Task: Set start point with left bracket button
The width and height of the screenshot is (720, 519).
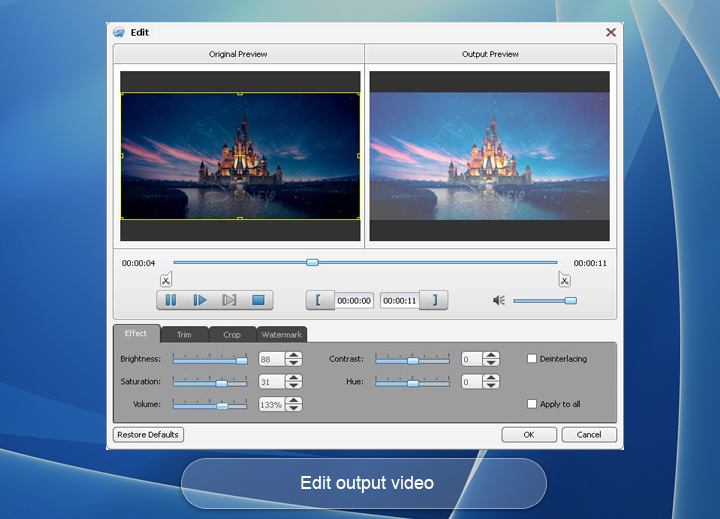Action: (x=320, y=300)
